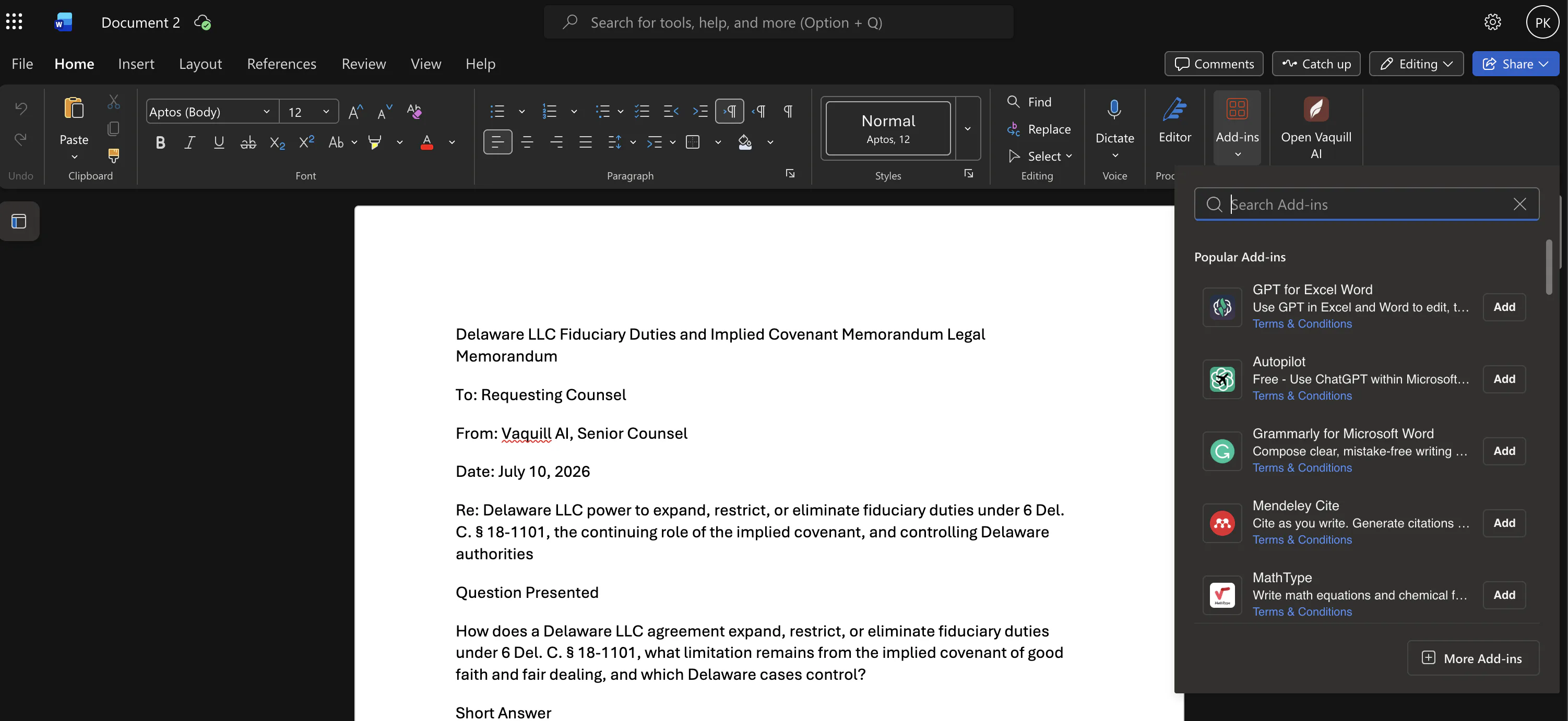The height and width of the screenshot is (721, 1568).
Task: Open the PK account avatar
Action: coord(1542,22)
